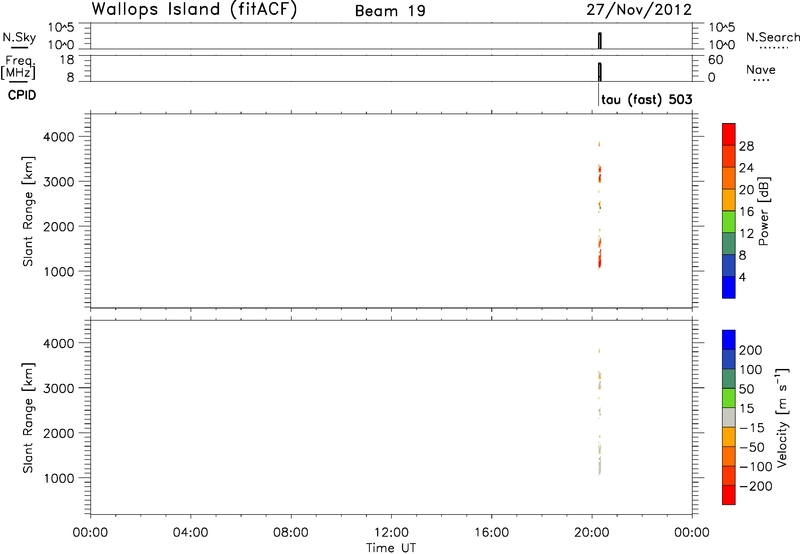Click the red echo cluster near 1000 km in Power panel
The width and height of the screenshot is (800, 554).
(600, 259)
